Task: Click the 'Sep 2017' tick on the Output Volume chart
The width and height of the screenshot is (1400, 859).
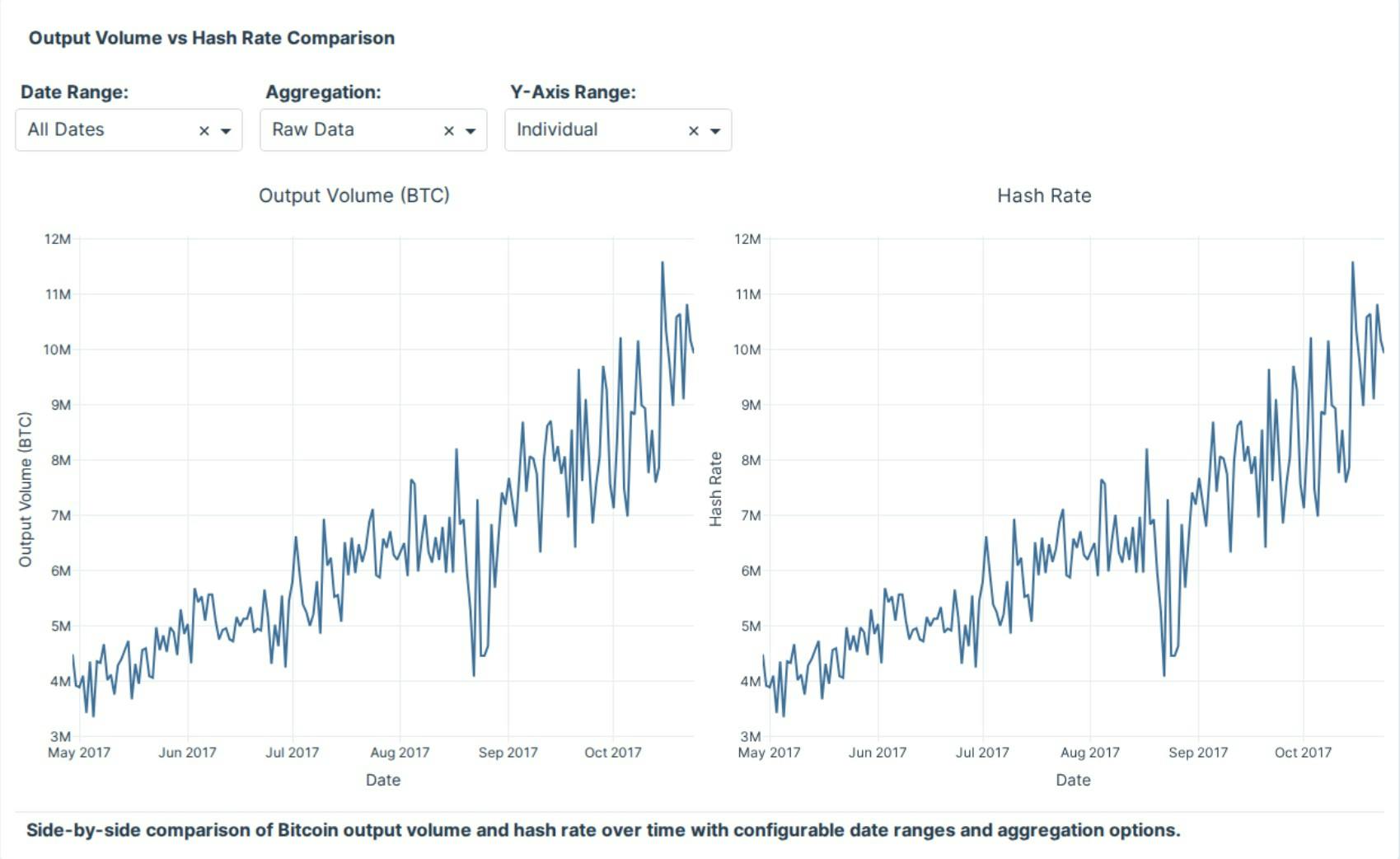Action: (x=507, y=752)
